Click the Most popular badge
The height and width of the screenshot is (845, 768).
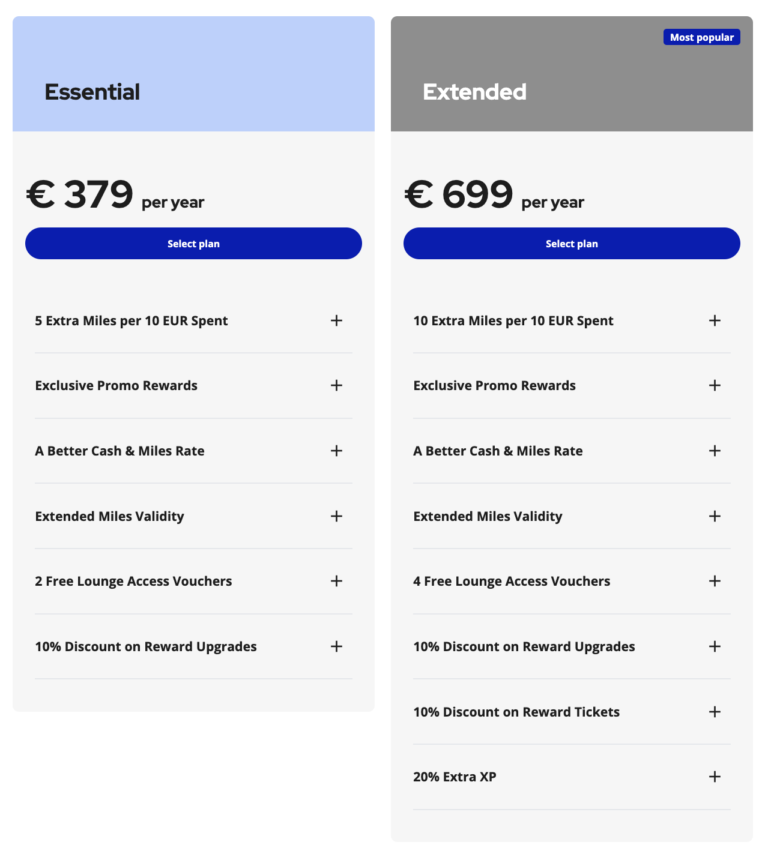point(701,36)
